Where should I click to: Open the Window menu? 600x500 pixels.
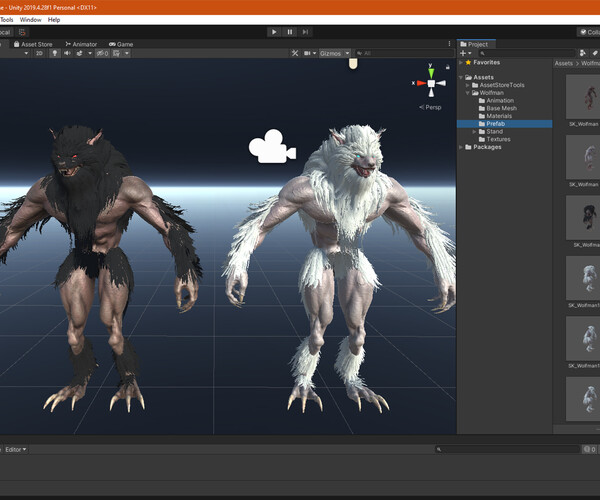pyautogui.click(x=31, y=20)
